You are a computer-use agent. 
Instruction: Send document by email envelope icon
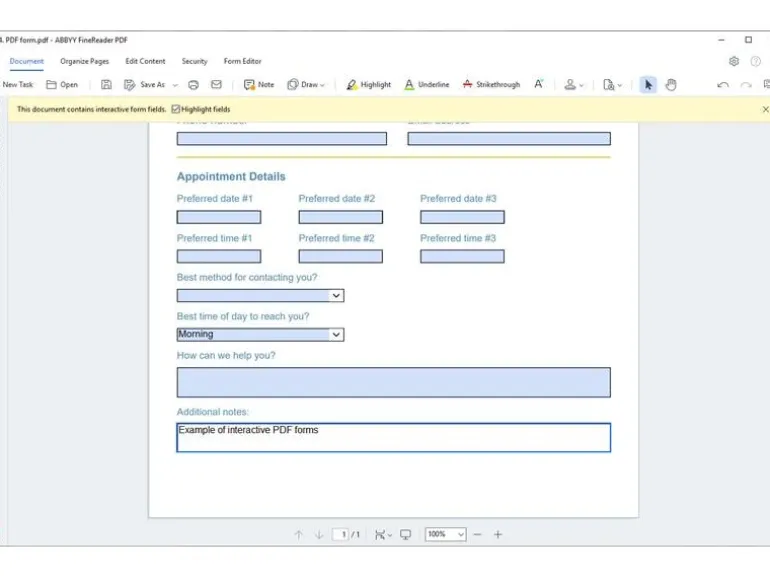(x=216, y=84)
